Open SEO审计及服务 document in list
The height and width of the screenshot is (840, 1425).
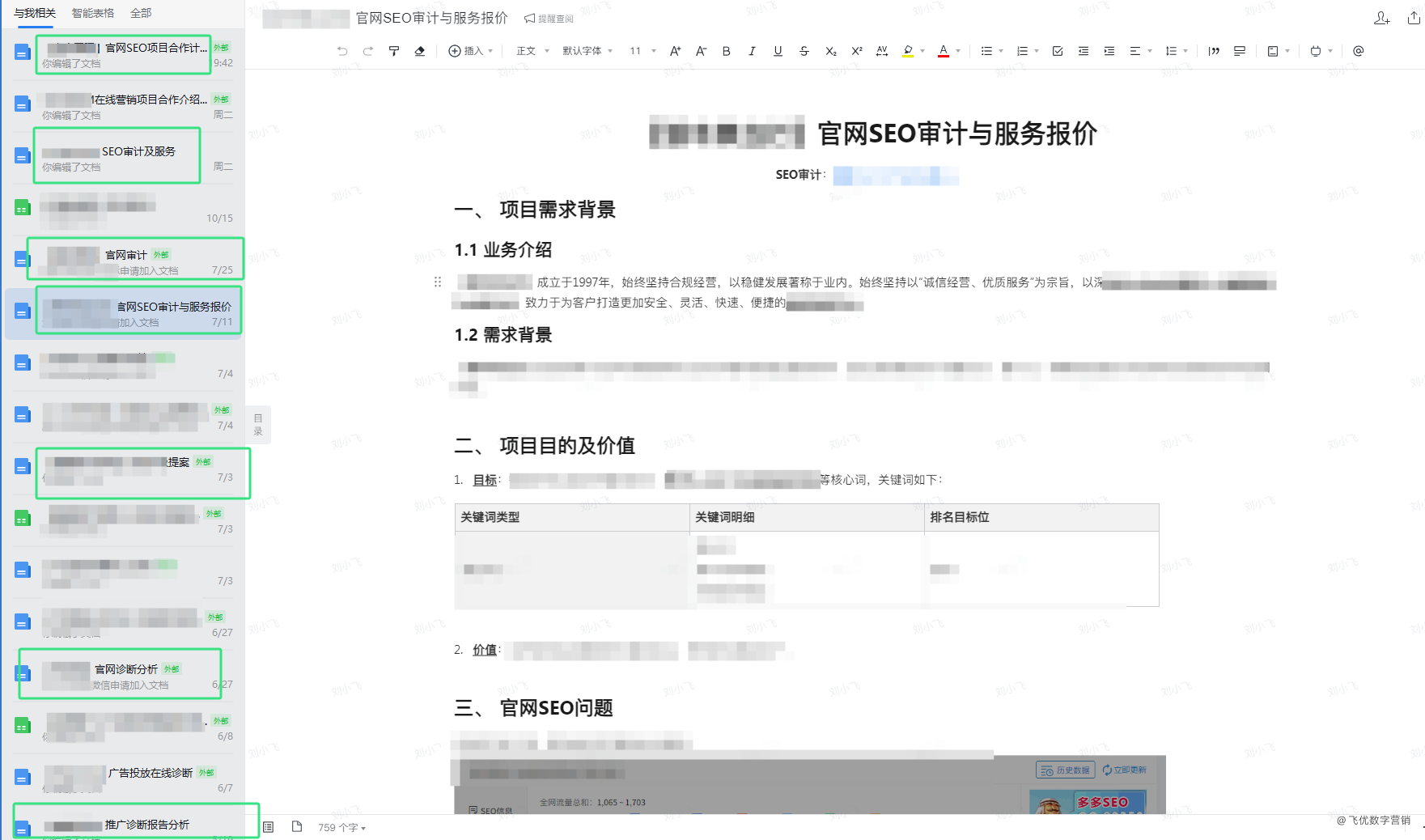123,159
